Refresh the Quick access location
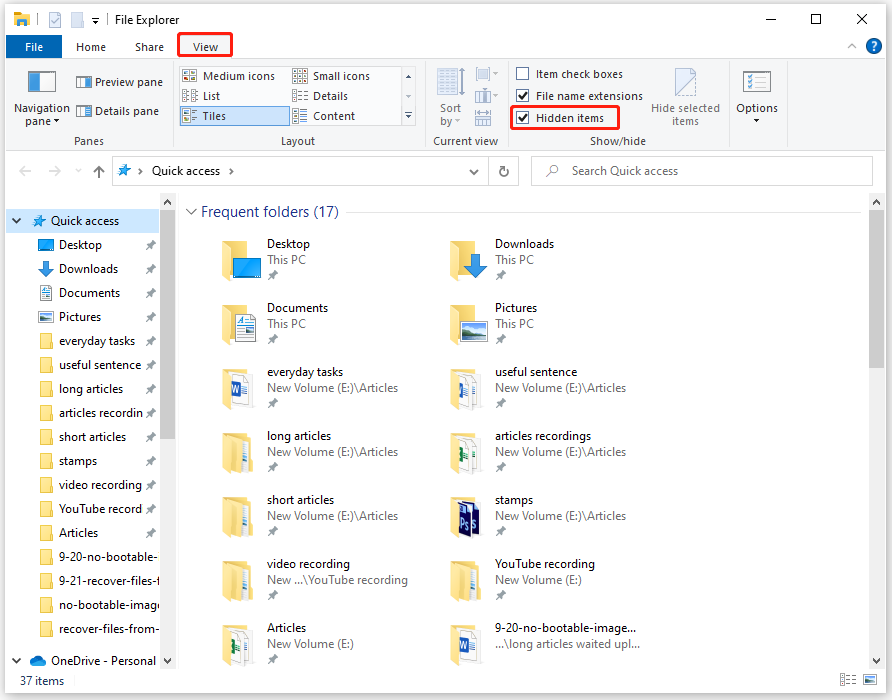This screenshot has height=700, width=892. [503, 171]
